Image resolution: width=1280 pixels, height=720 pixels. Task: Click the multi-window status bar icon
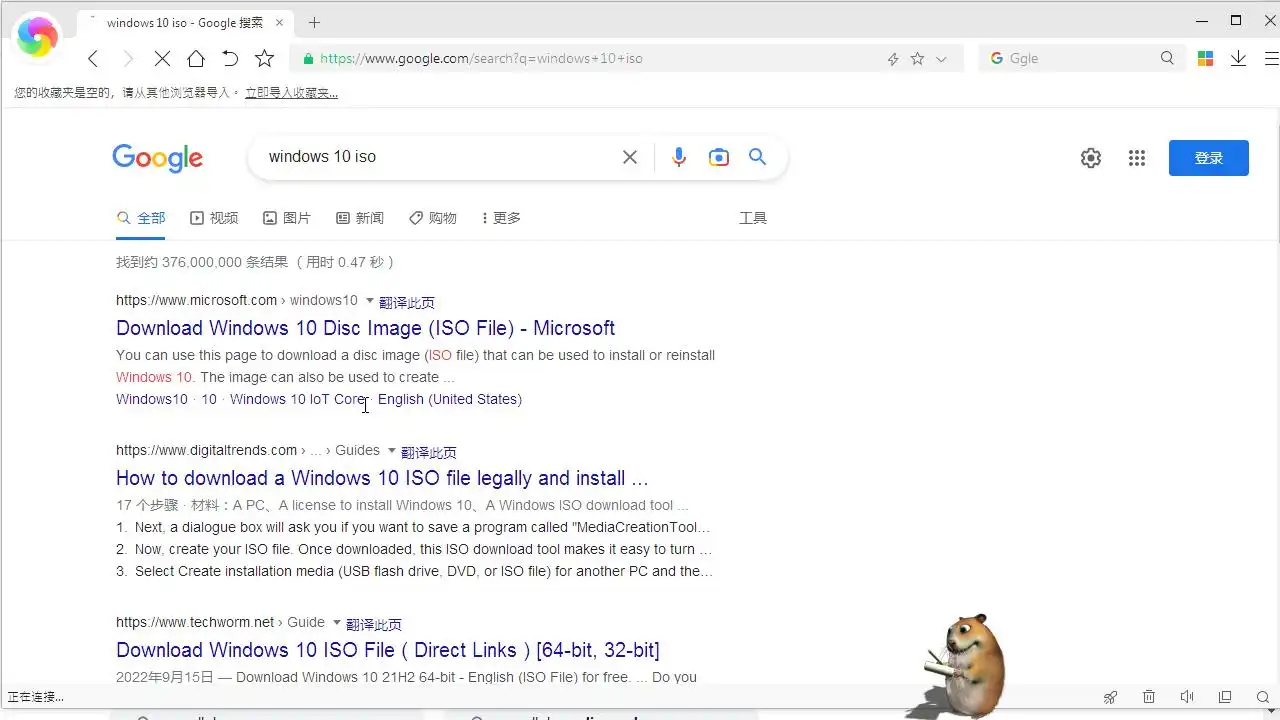pos(1225,697)
